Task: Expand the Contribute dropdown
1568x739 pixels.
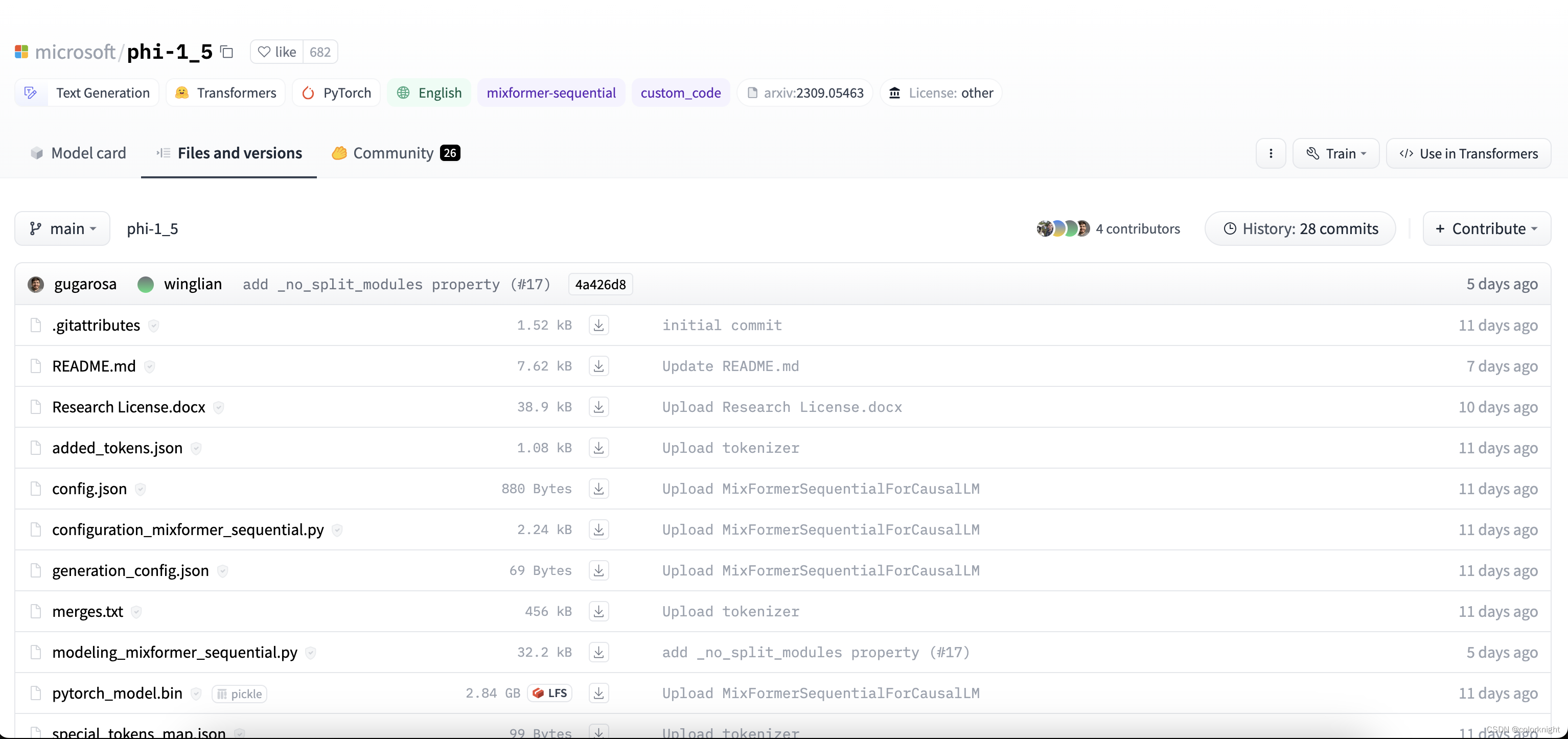Action: click(x=1486, y=229)
